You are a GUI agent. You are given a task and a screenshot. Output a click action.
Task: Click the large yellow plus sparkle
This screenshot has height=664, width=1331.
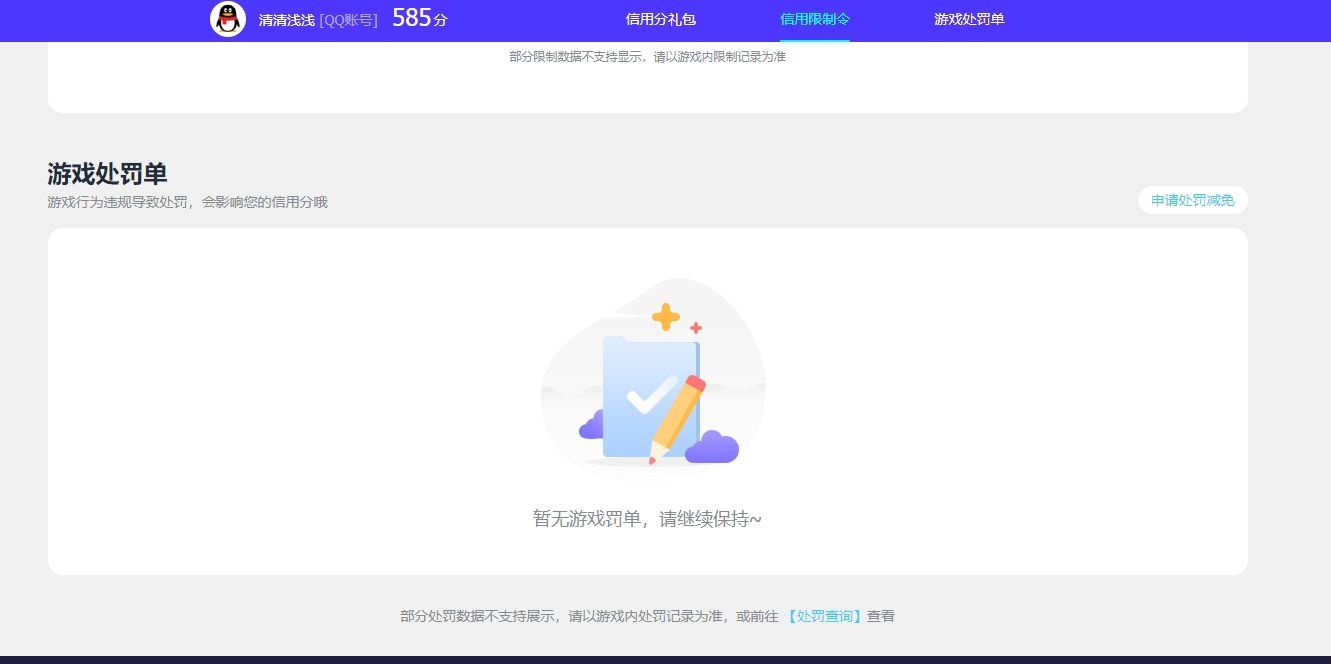click(x=665, y=317)
